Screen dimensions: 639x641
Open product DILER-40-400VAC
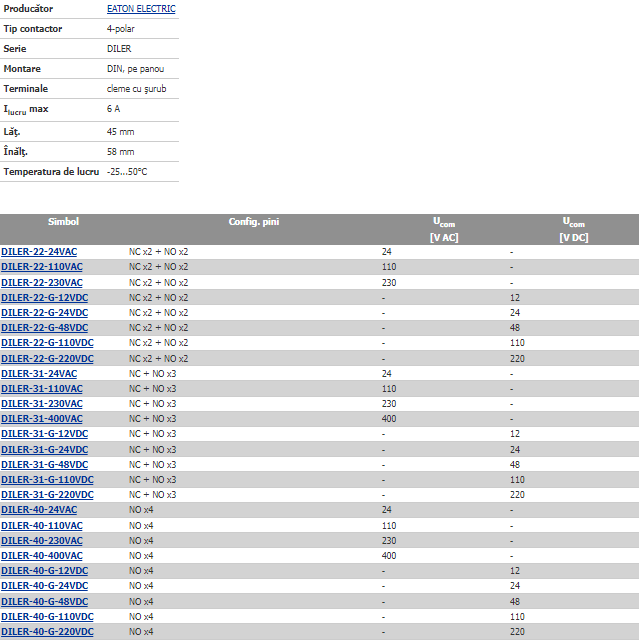42,556
